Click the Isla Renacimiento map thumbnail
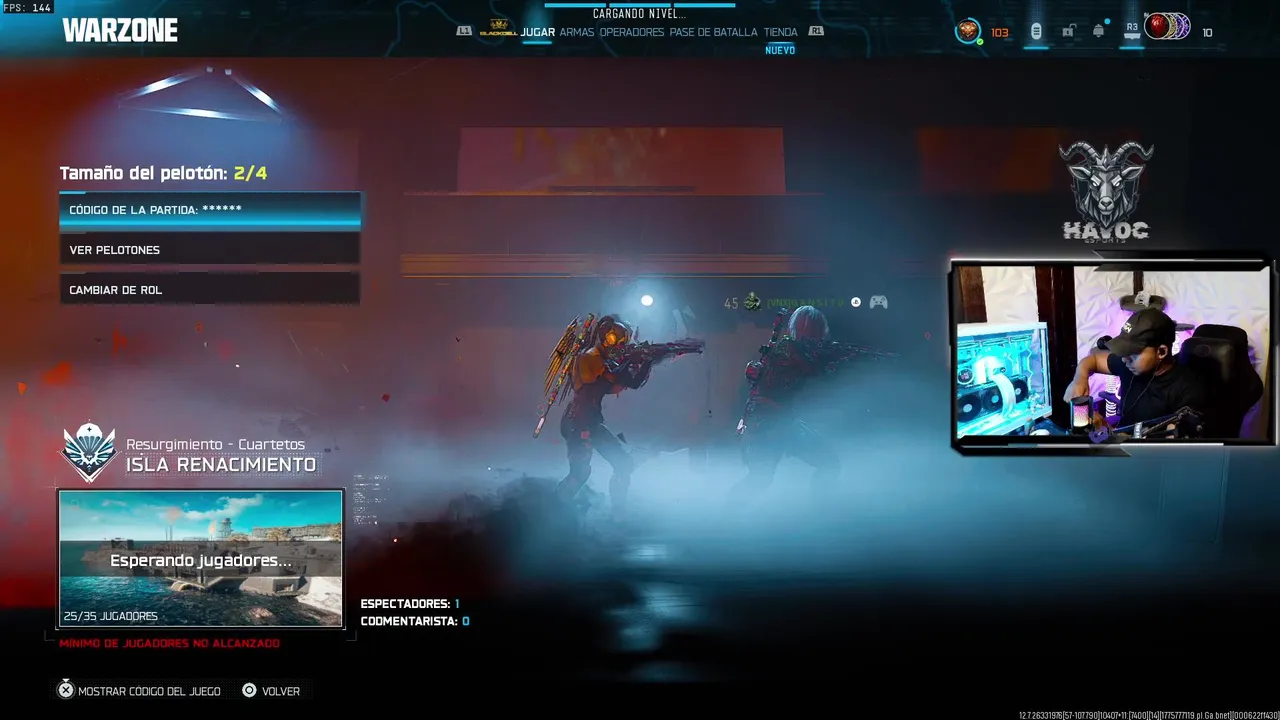 201,559
